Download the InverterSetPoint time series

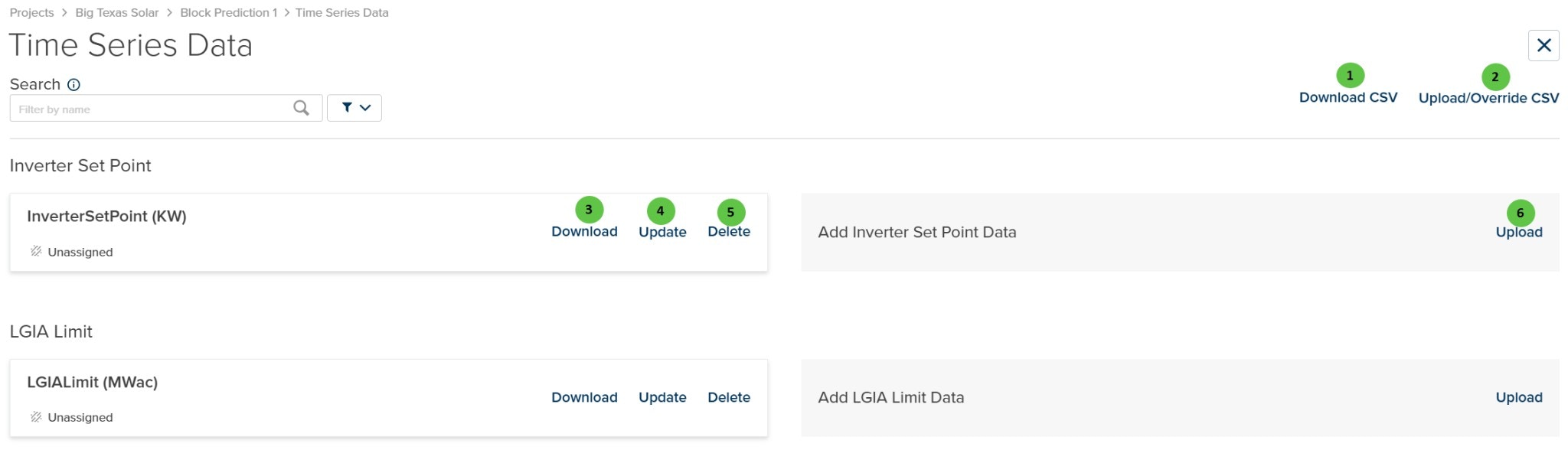[x=584, y=232]
